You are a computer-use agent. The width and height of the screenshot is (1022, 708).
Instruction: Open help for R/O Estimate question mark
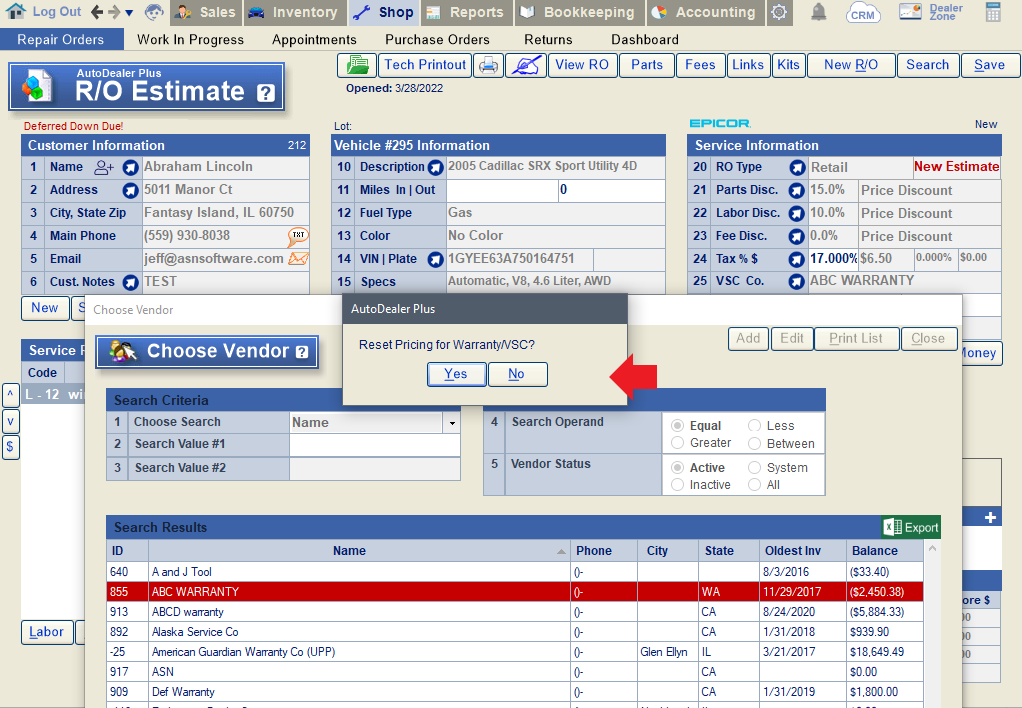pos(265,93)
